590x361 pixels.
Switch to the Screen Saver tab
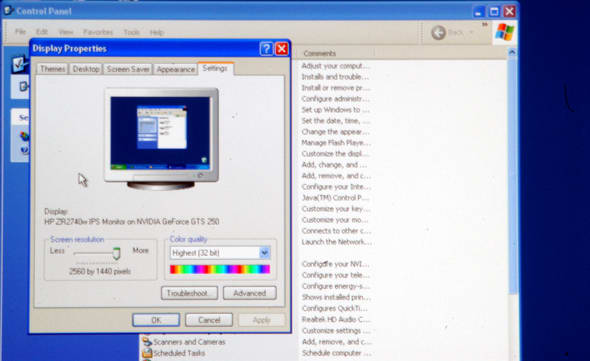(128, 69)
